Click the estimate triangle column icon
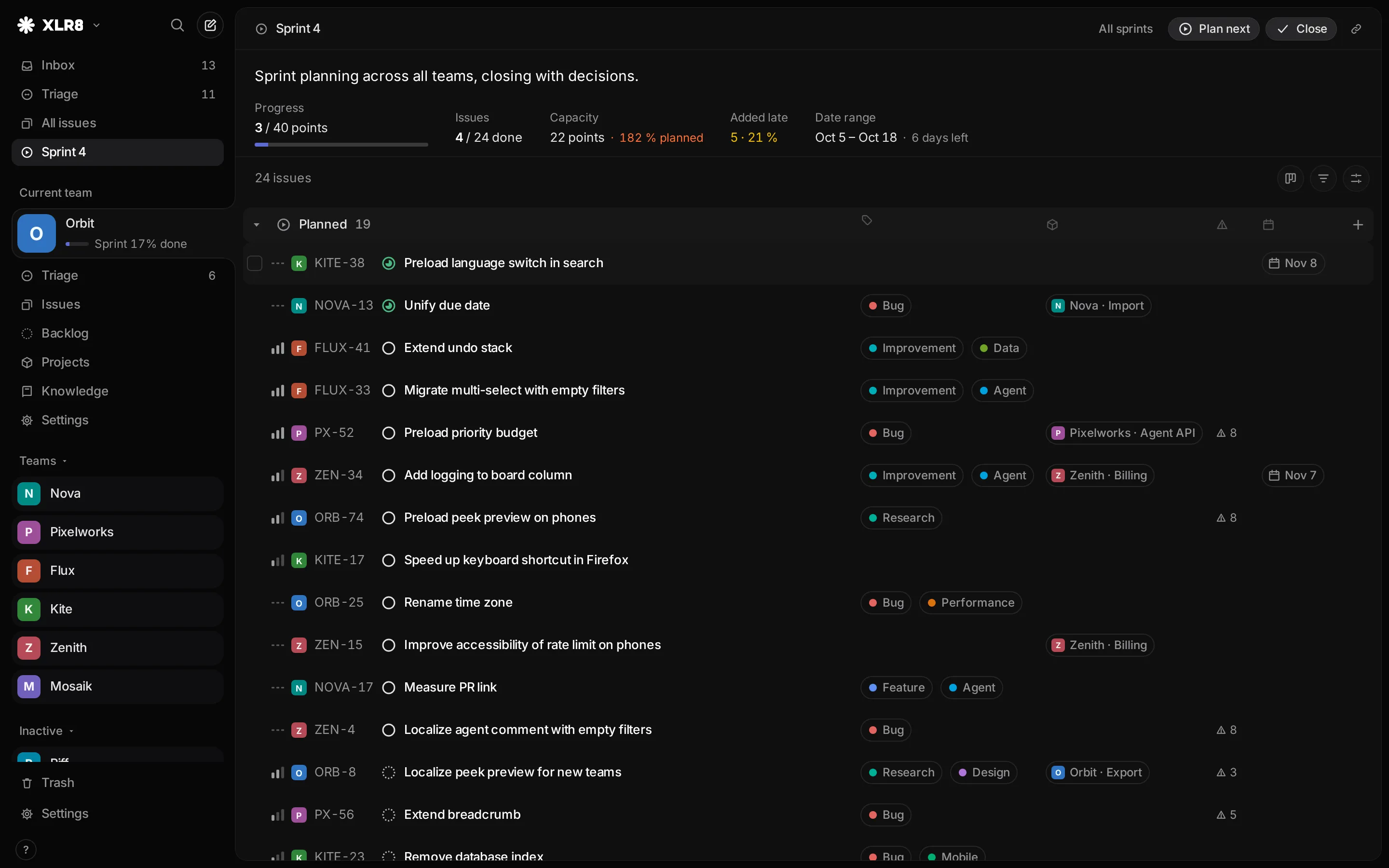Viewport: 1389px width, 868px height. click(x=1222, y=224)
